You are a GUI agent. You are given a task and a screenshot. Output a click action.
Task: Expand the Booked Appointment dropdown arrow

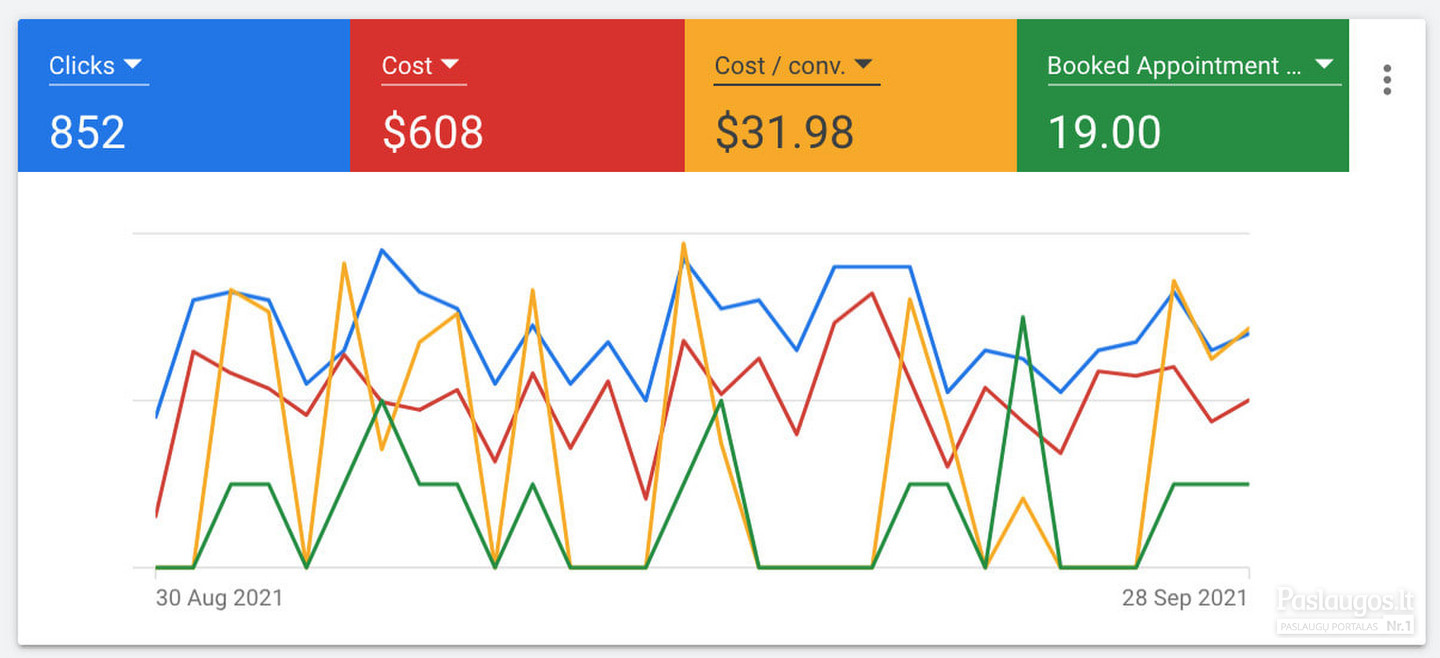coord(1324,65)
